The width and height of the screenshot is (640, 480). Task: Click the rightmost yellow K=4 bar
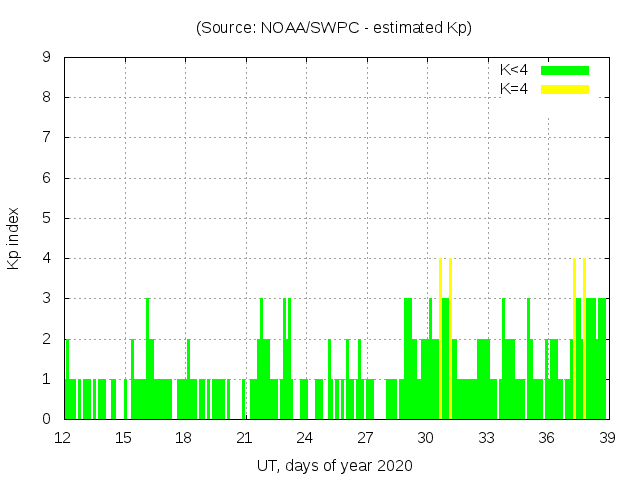(584, 340)
